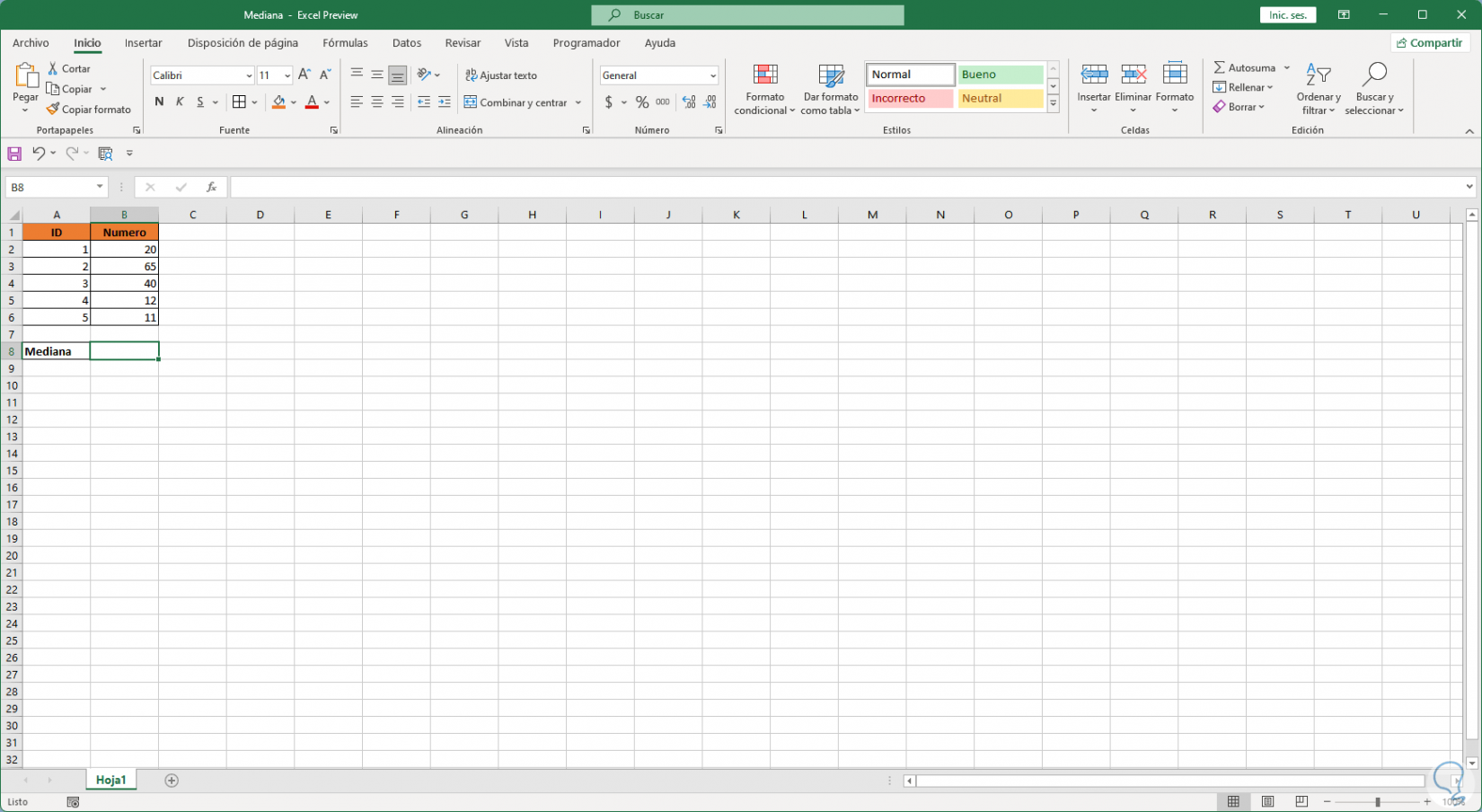Switch to the Datos tab

(x=406, y=42)
